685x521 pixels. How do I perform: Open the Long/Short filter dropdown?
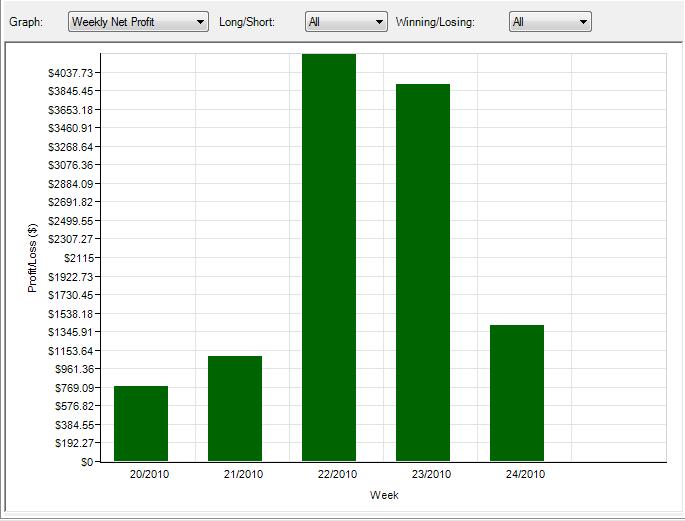click(346, 22)
